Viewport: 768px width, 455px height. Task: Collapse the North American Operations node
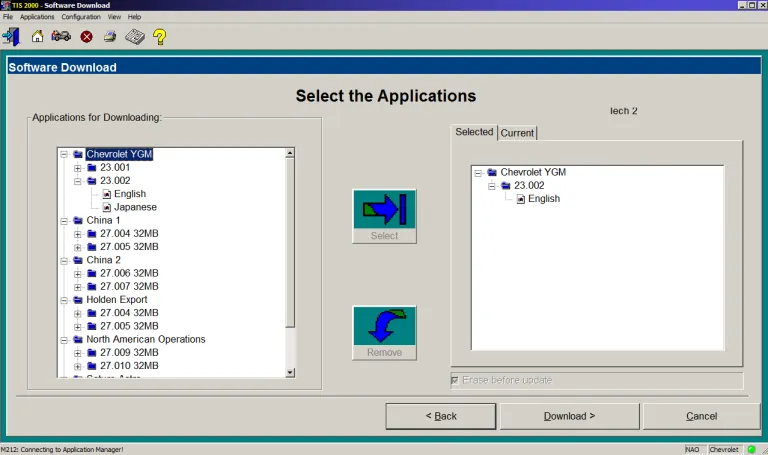64,340
